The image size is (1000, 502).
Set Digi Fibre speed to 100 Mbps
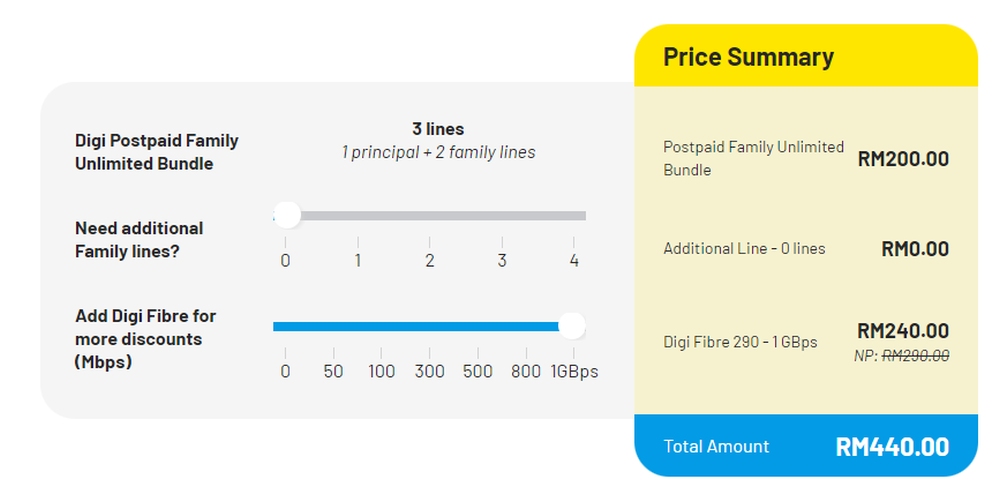[x=382, y=327]
